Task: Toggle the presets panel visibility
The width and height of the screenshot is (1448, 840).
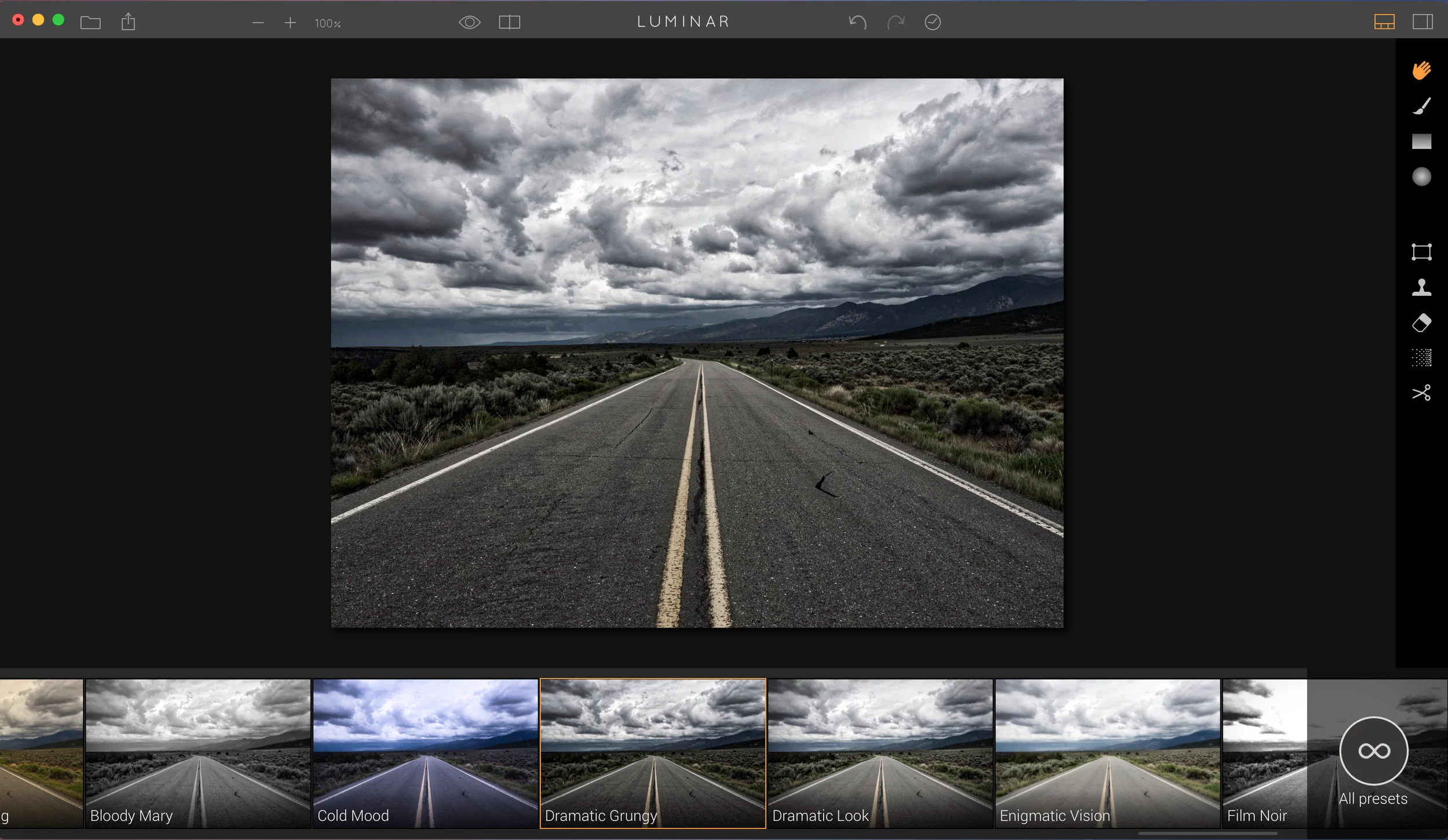Action: click(x=1384, y=23)
